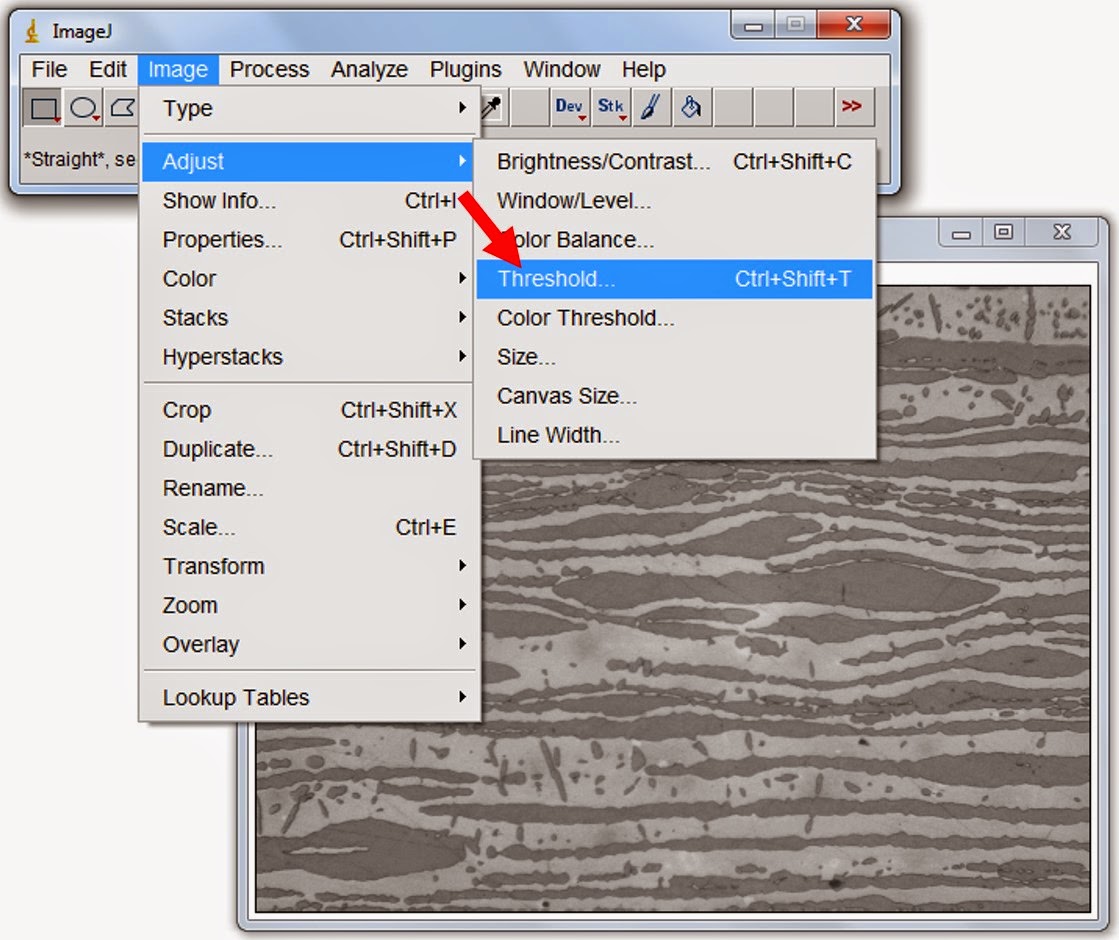Open the Color Threshold dialog

click(x=585, y=318)
